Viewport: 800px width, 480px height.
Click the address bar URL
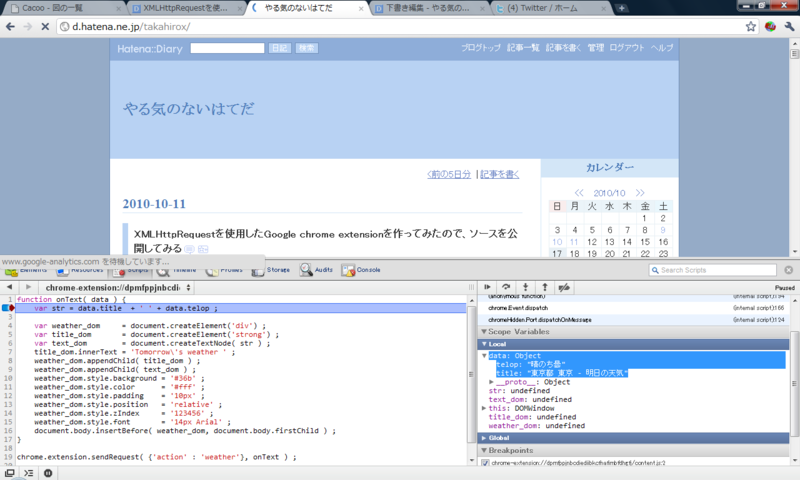pos(131,27)
